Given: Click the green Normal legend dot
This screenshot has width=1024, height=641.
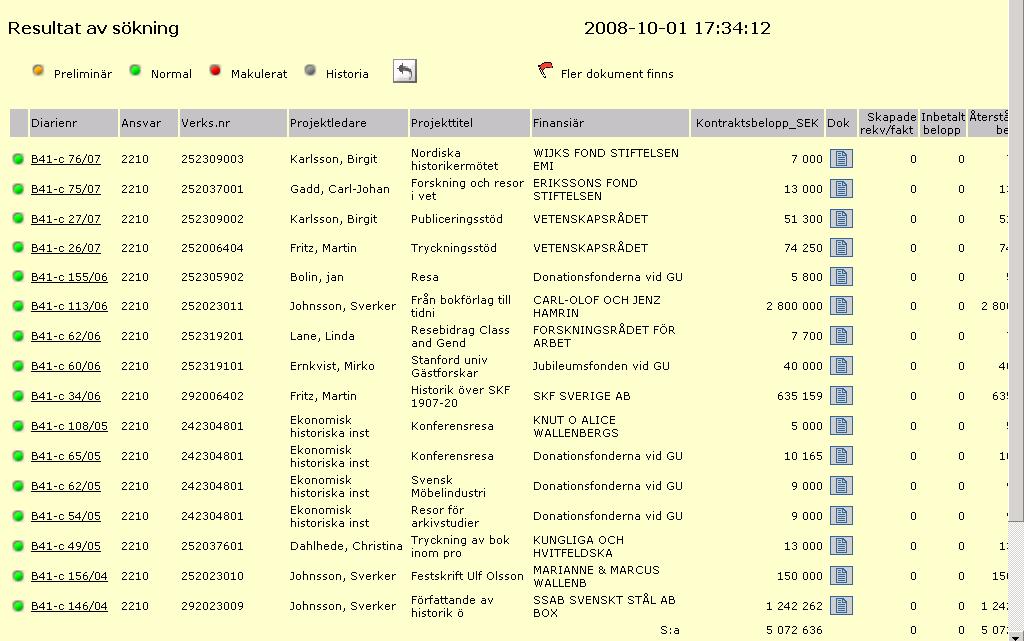Looking at the screenshot, I should 135,70.
